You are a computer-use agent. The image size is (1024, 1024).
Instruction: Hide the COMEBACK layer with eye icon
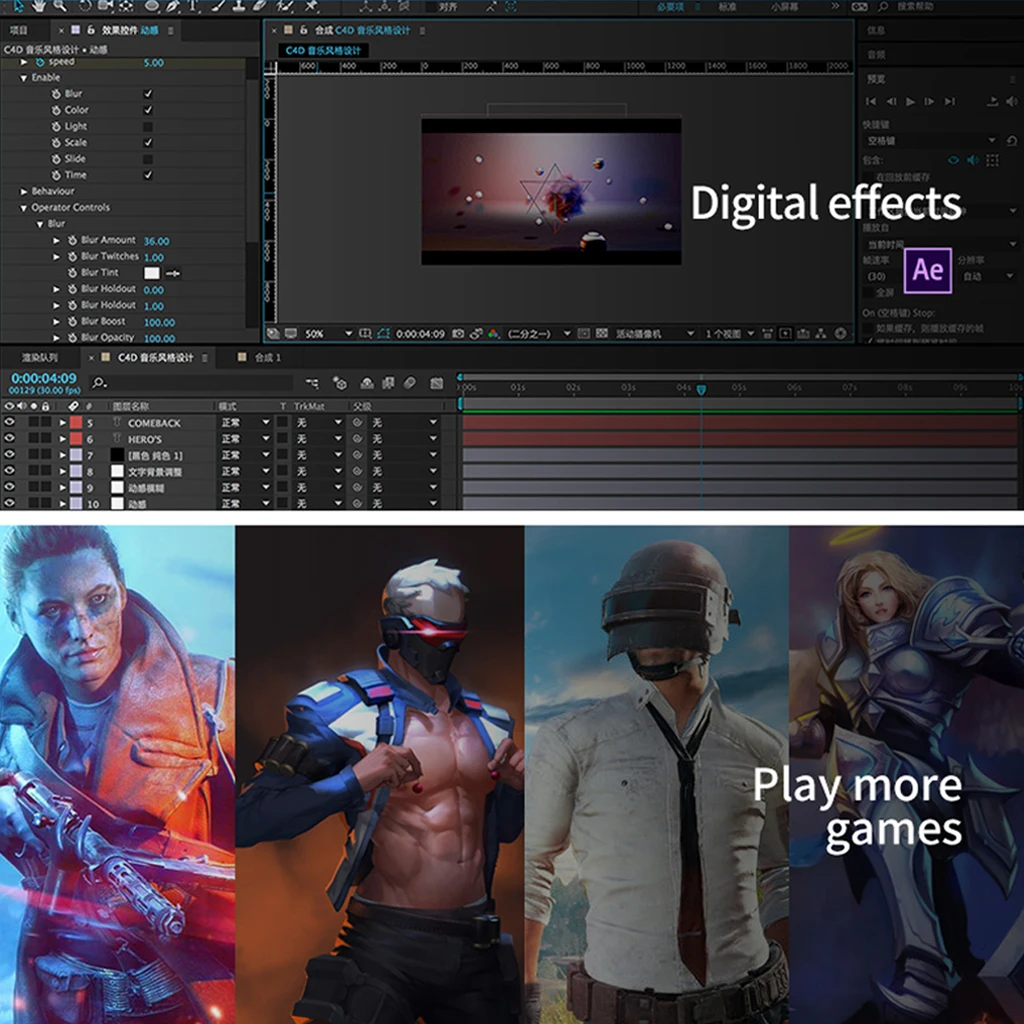click(x=9, y=423)
